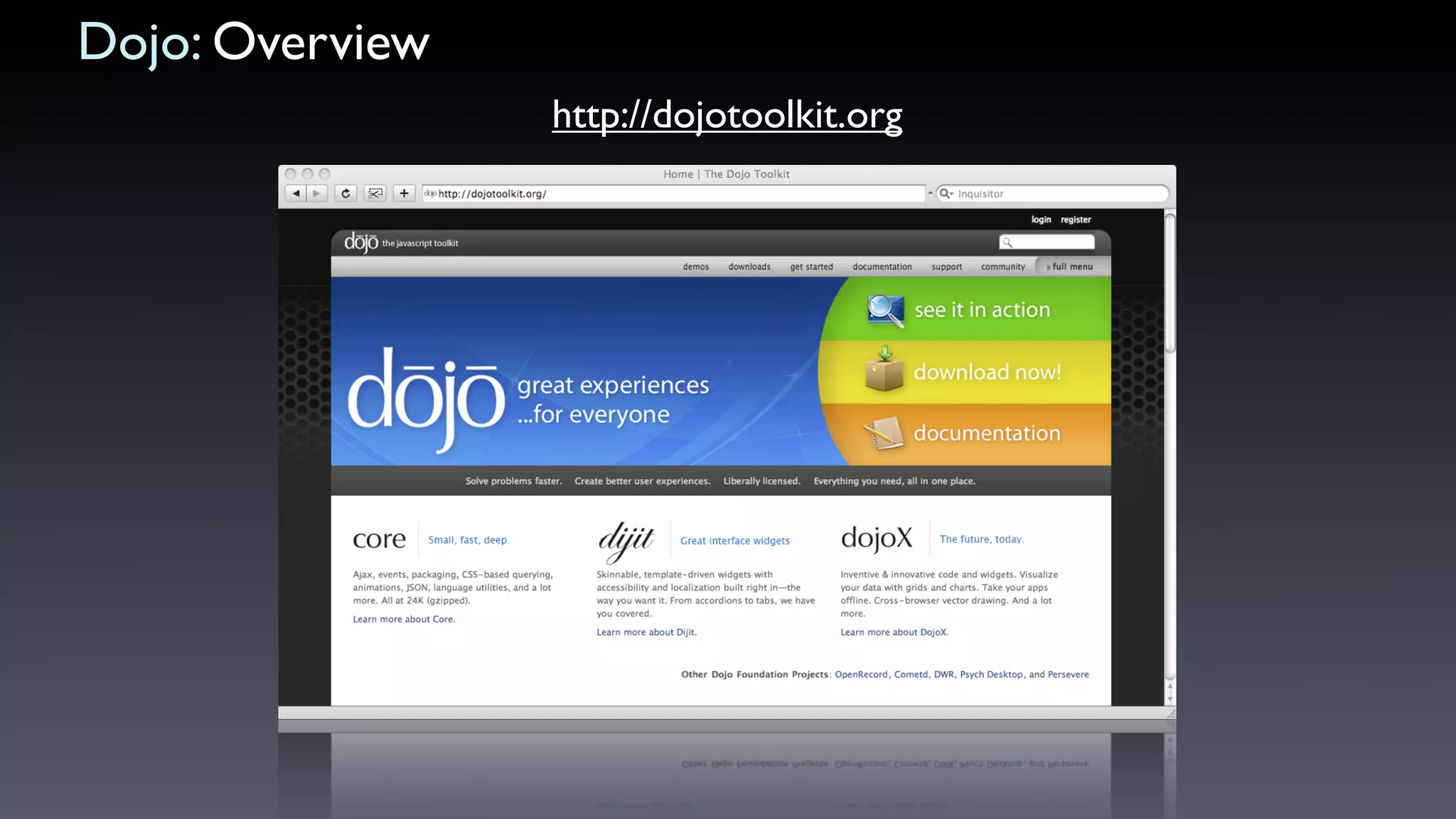Click the scrollbar down arrow

click(1169, 700)
